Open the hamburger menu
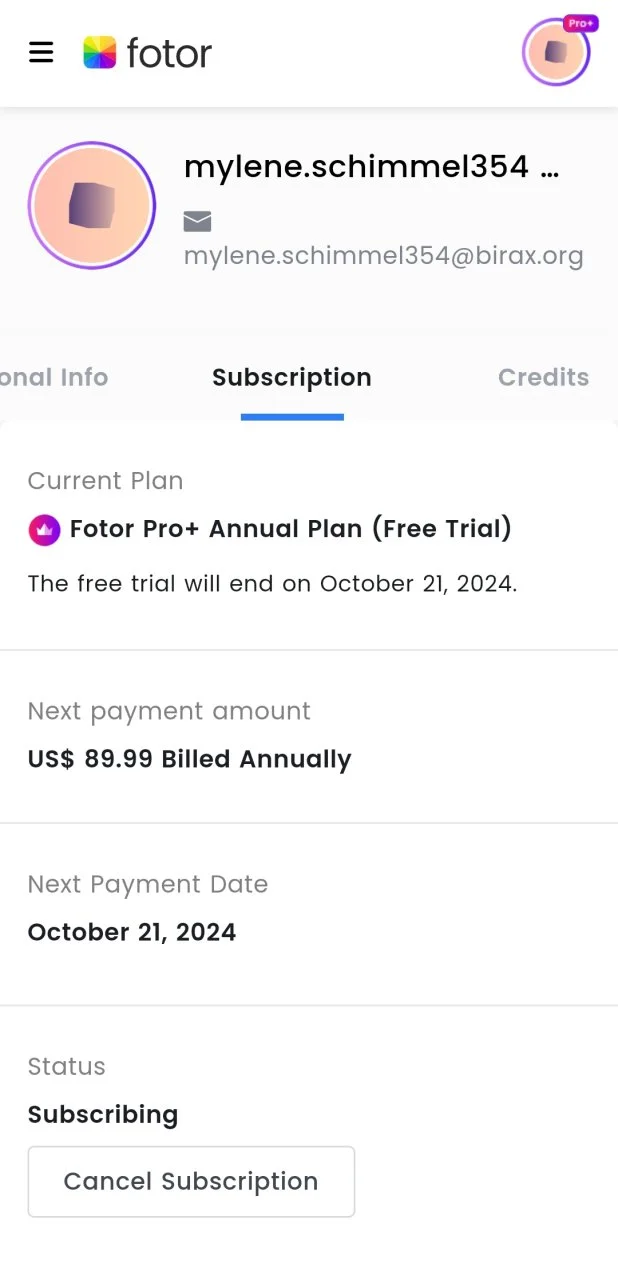 tap(41, 52)
